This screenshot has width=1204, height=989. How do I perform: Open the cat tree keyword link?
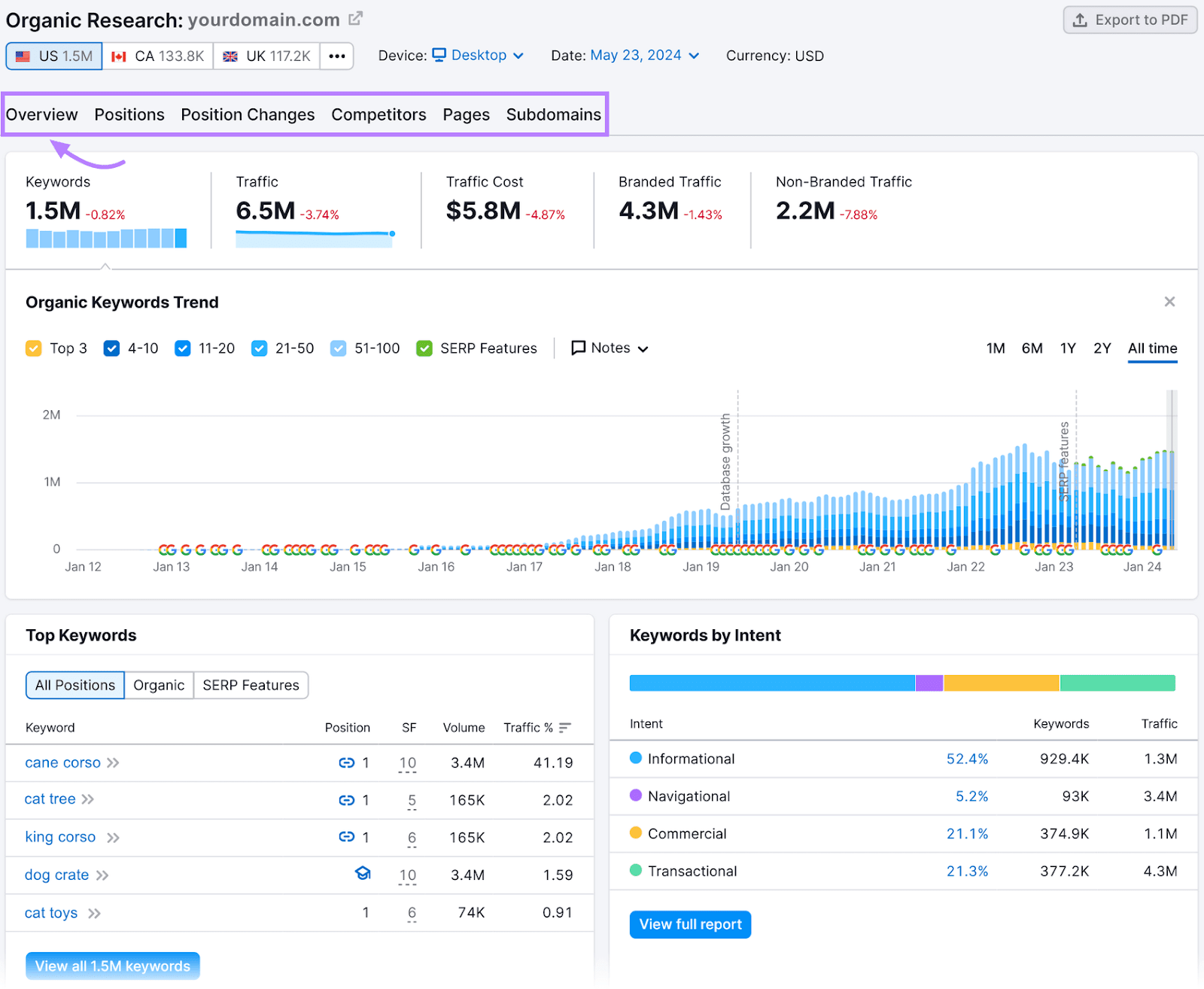[x=50, y=799]
